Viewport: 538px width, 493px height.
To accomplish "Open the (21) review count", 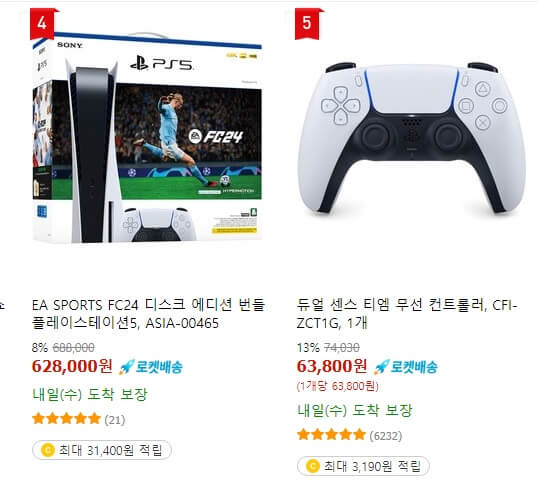I will click(x=115, y=420).
